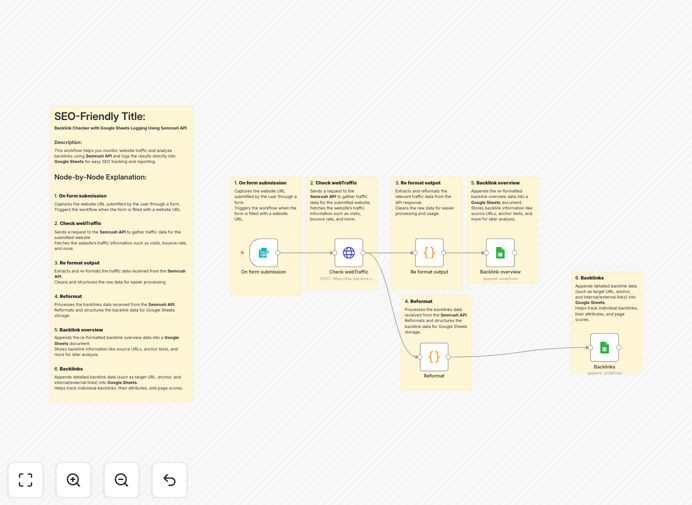Click the 'Check webTraffic' label under globe node
692x505 pixels.
pyautogui.click(x=349, y=272)
